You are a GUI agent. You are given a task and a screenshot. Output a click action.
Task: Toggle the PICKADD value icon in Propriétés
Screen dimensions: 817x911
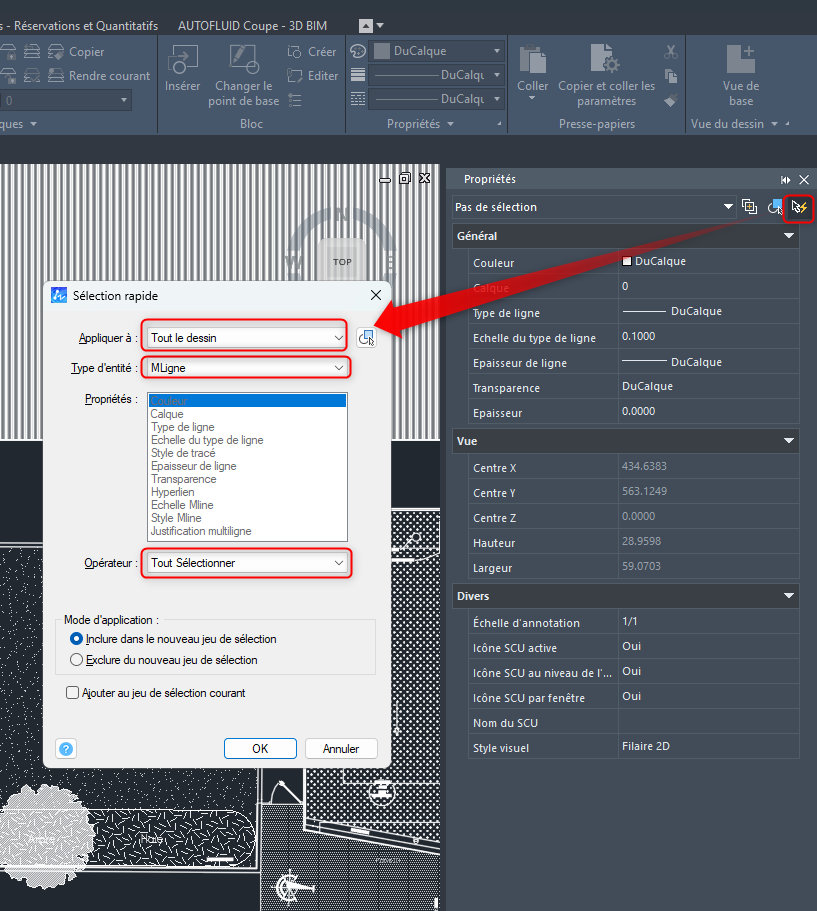(x=750, y=207)
